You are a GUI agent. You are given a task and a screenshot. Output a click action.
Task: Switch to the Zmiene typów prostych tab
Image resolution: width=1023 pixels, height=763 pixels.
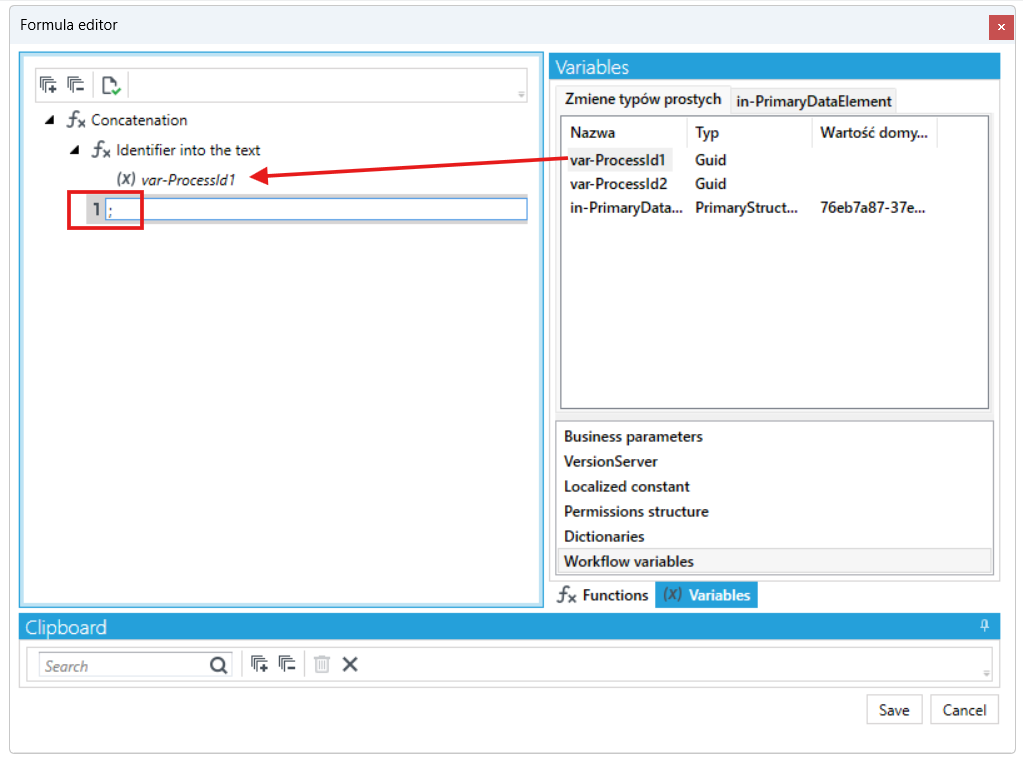643,99
